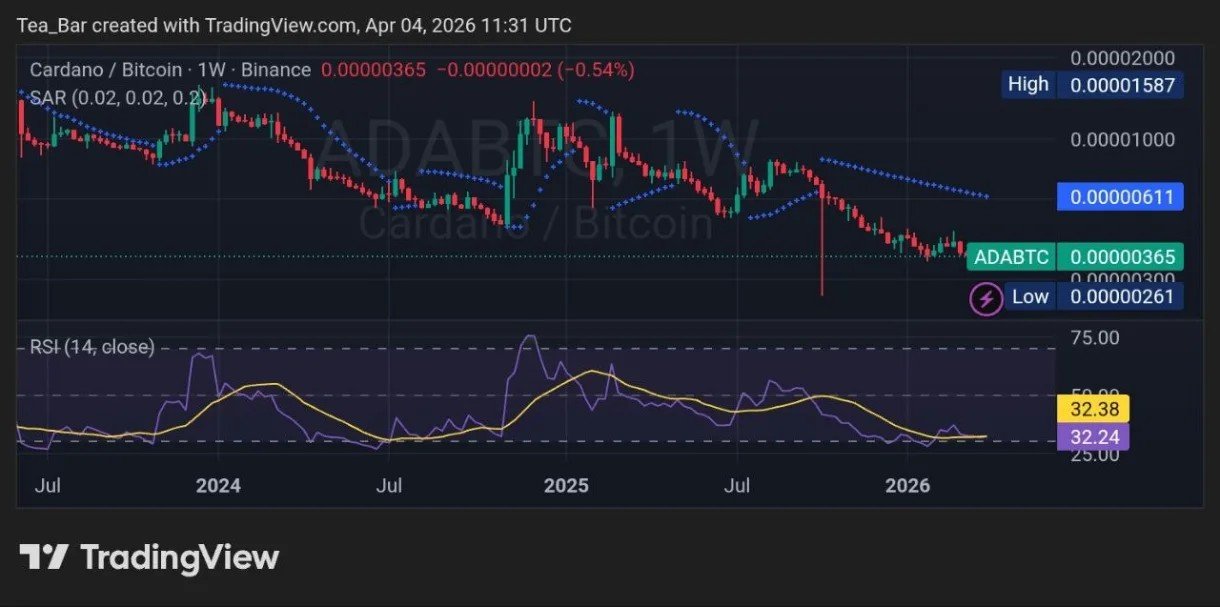Click the 75.00 RSI scale value
Screen dimensions: 1220x607
(x=1097, y=338)
